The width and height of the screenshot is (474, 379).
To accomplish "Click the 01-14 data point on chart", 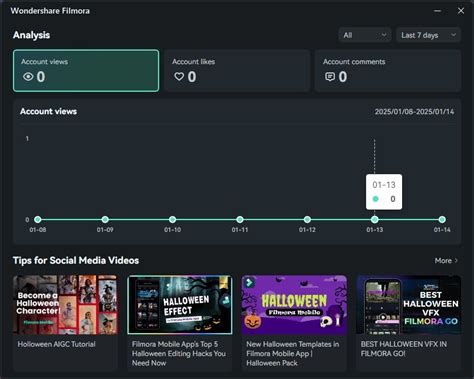I will 442,219.
